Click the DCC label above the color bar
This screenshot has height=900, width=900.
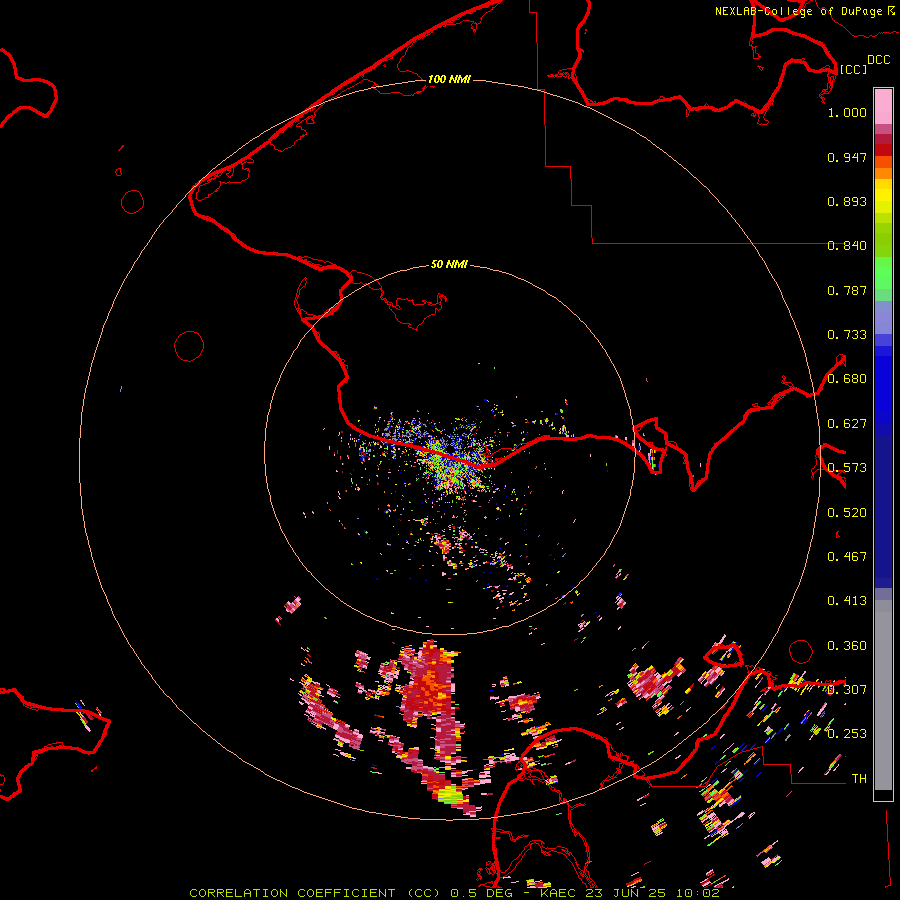[x=878, y=60]
